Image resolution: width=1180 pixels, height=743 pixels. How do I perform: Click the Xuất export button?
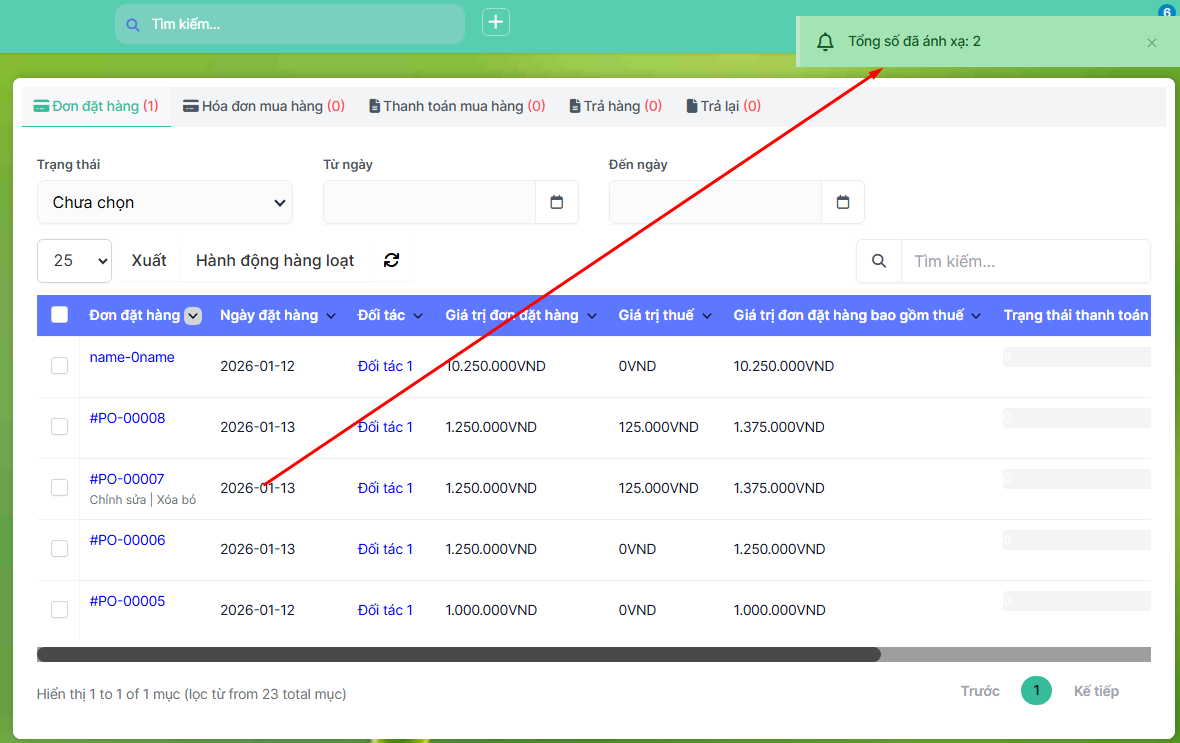click(x=149, y=260)
